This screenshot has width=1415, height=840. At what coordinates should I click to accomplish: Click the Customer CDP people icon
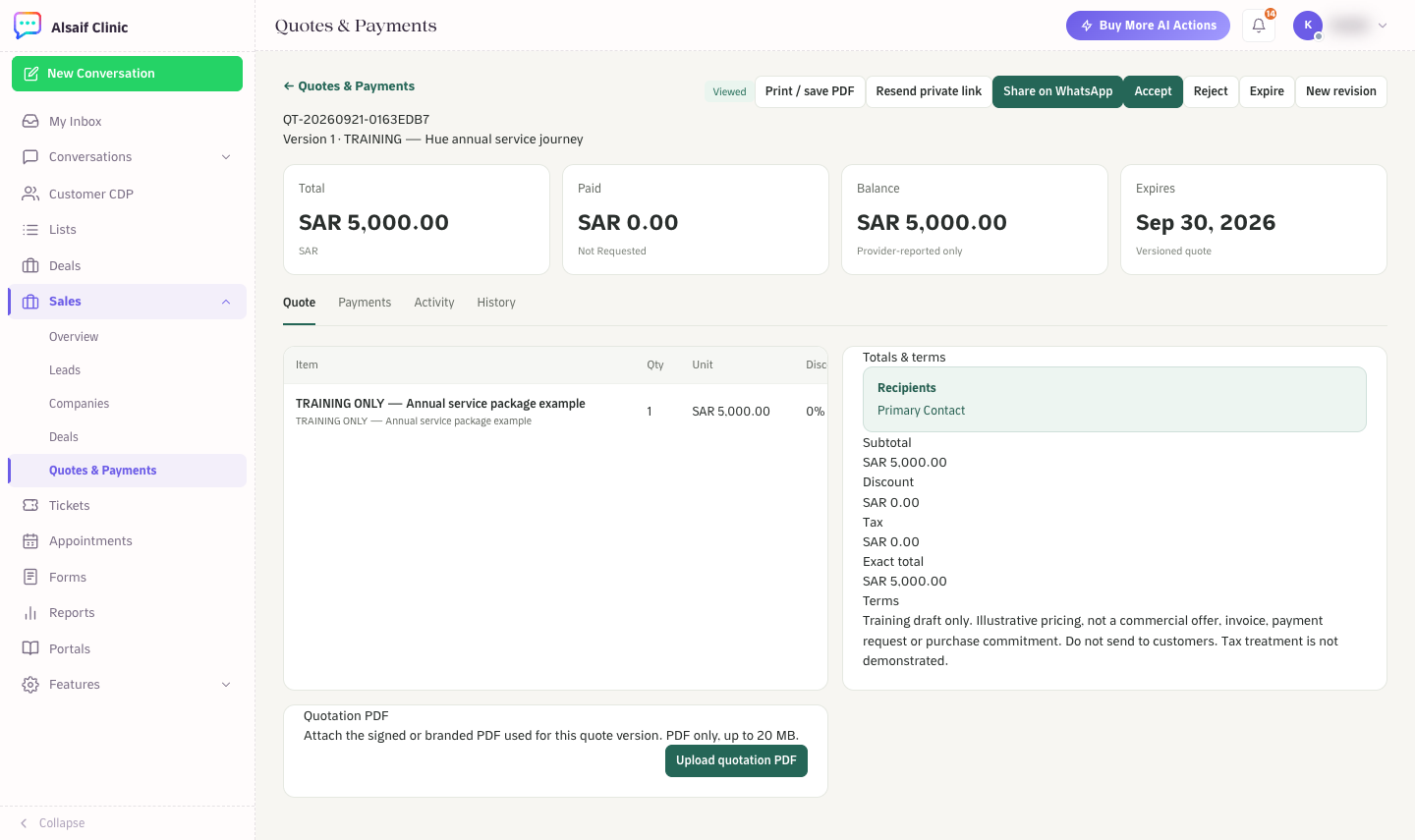pos(30,194)
